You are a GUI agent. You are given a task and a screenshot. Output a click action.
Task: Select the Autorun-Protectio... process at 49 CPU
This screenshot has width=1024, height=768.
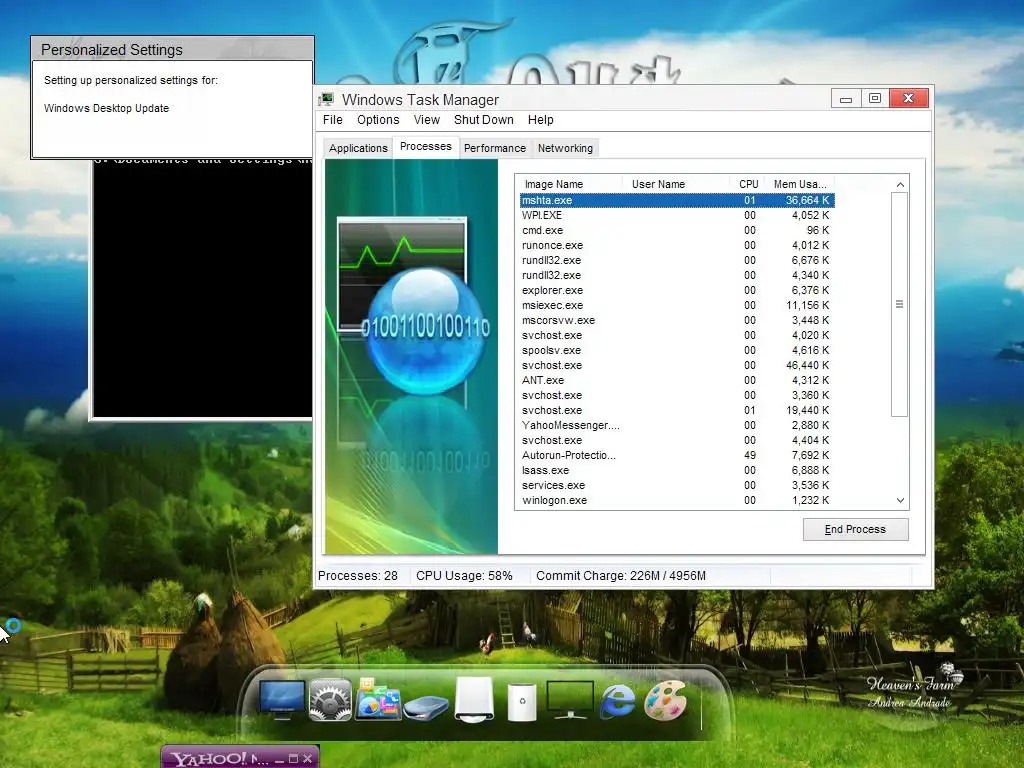coord(677,456)
